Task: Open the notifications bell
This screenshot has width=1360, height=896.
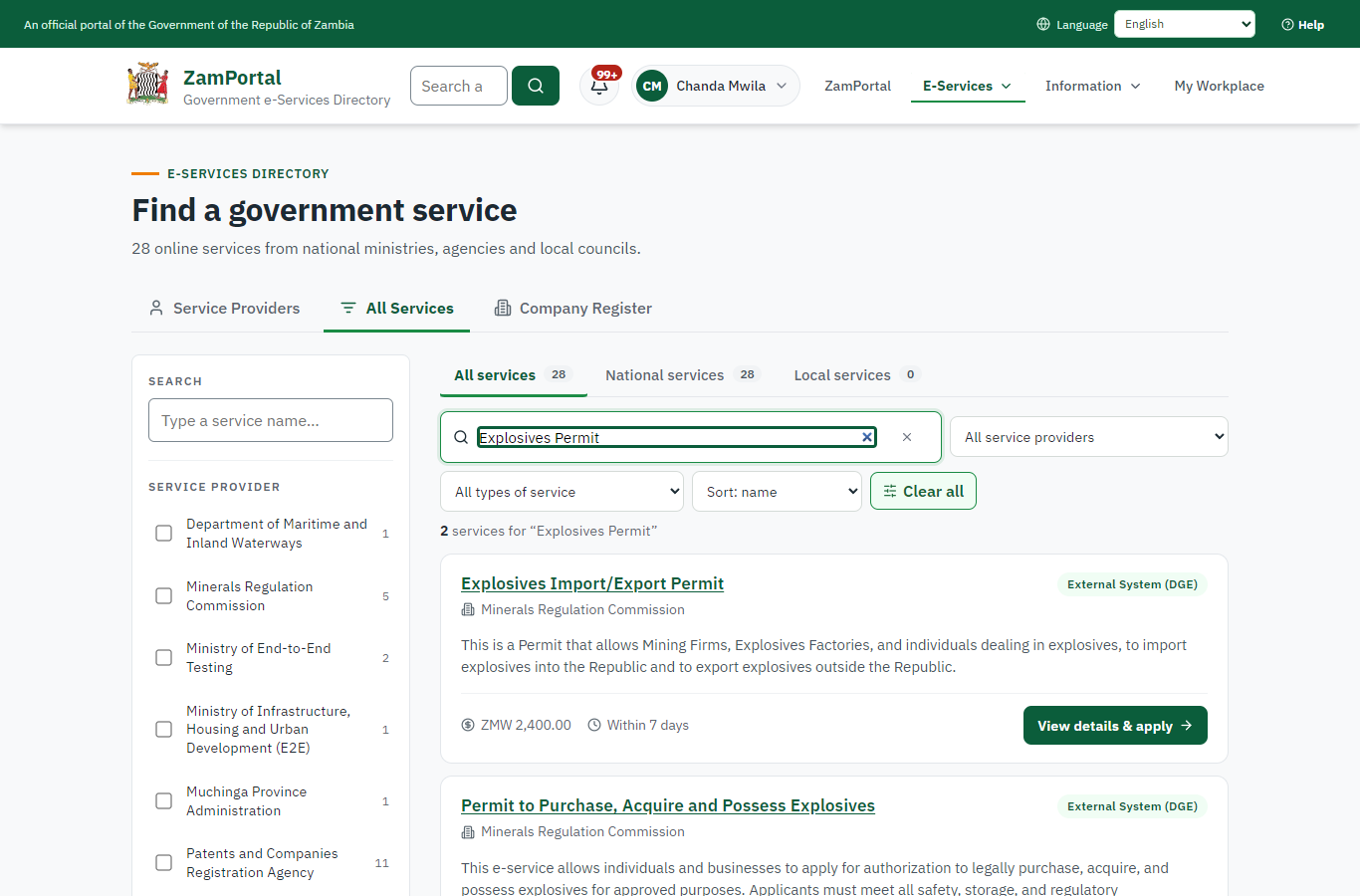Action: click(599, 86)
